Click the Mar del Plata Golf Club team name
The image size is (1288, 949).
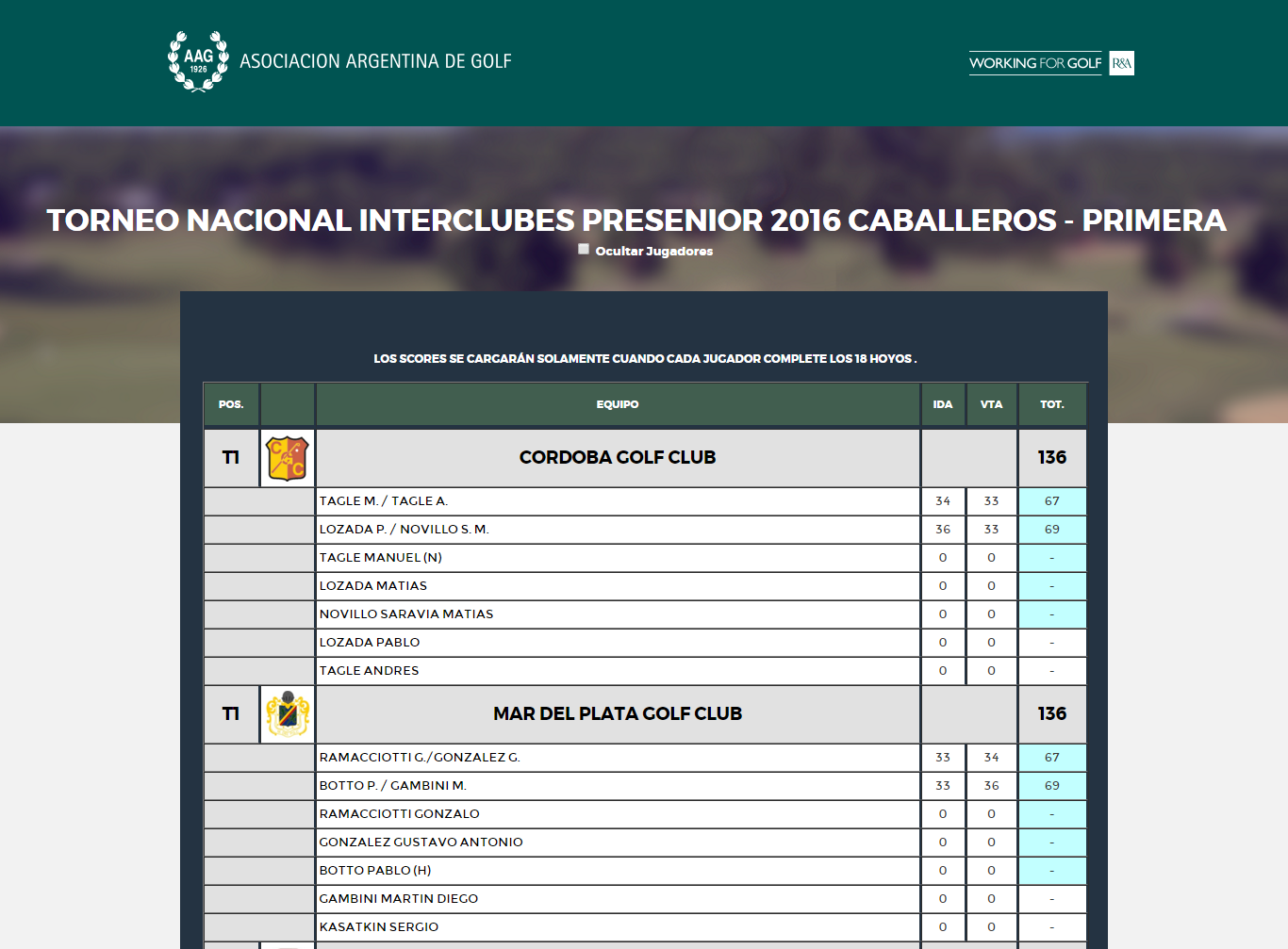click(x=618, y=714)
